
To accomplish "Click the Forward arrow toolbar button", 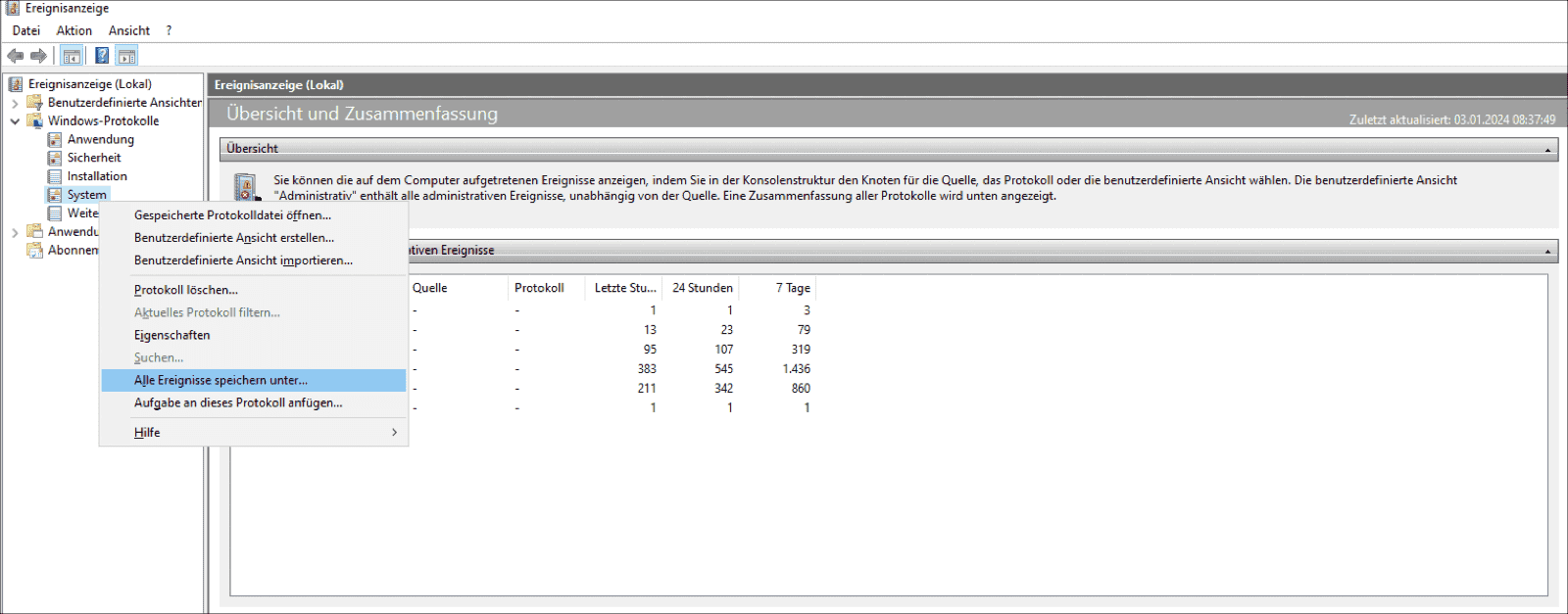I will pos(38,56).
